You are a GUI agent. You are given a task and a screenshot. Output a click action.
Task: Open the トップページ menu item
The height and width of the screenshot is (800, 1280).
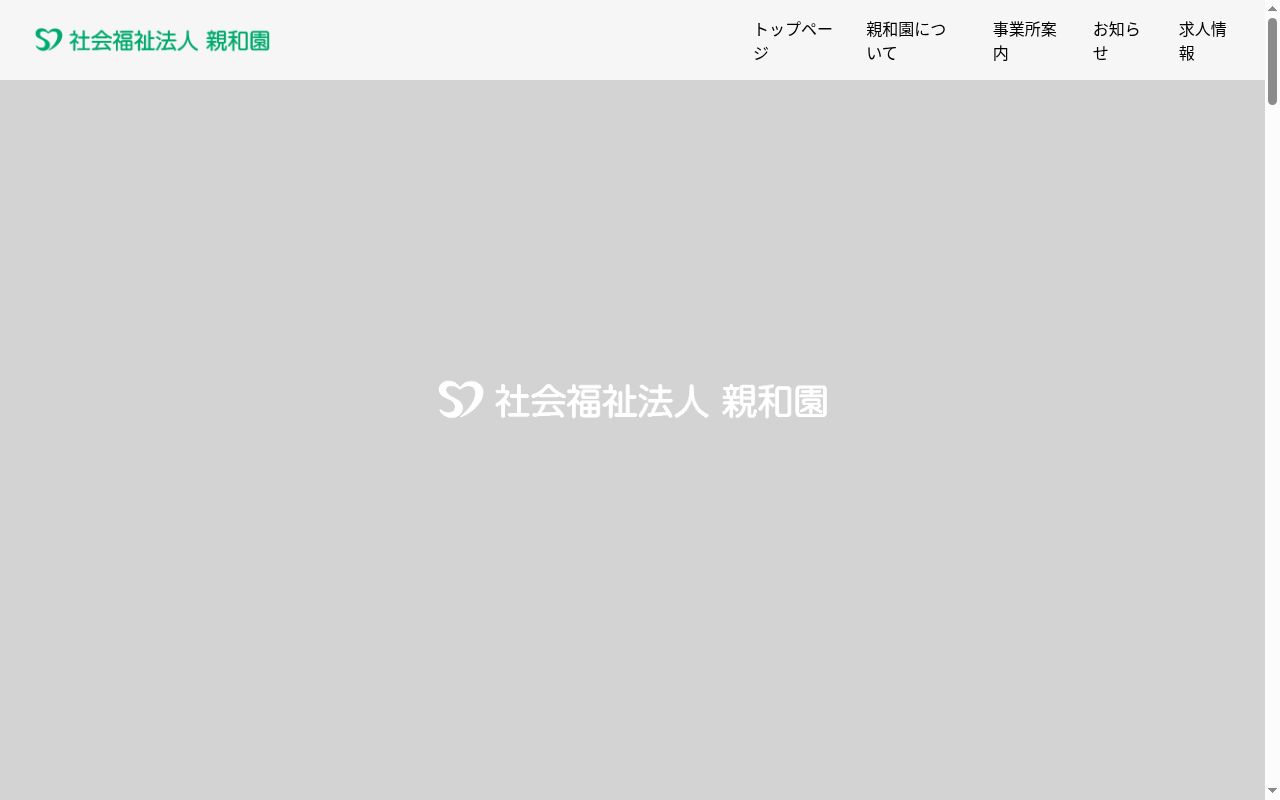794,41
